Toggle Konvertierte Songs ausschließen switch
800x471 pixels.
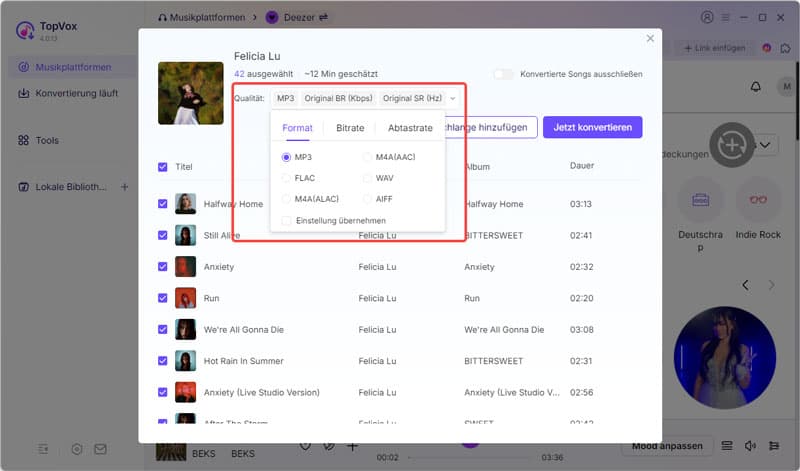[x=504, y=75]
